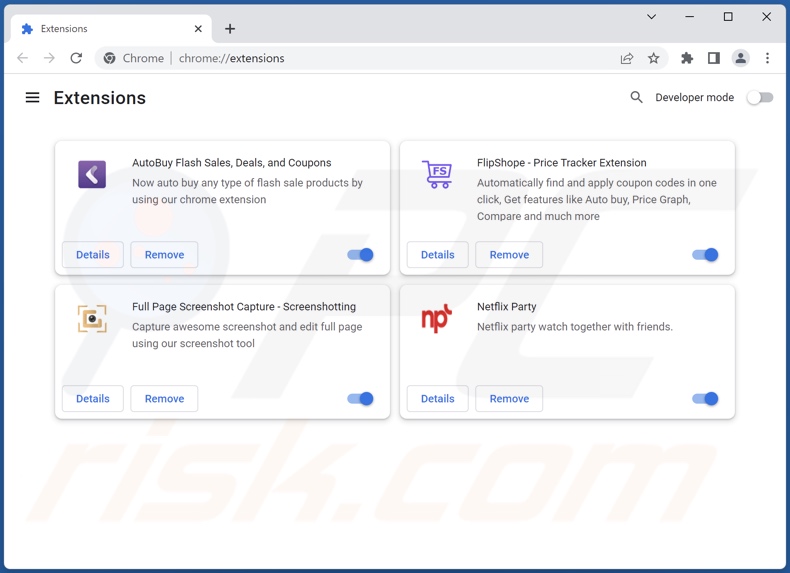
Task: Click the FlipShope shopping cart icon
Action: pos(437,174)
